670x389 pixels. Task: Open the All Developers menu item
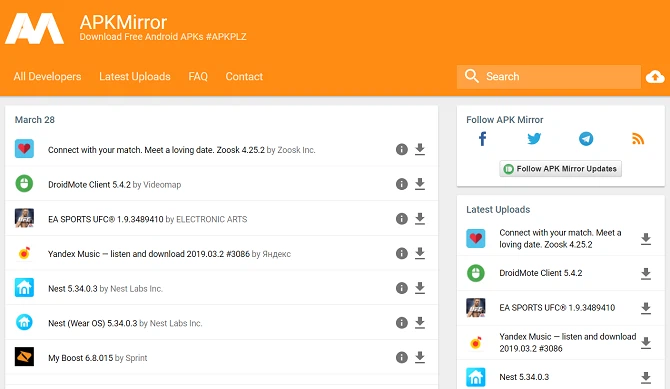47,77
